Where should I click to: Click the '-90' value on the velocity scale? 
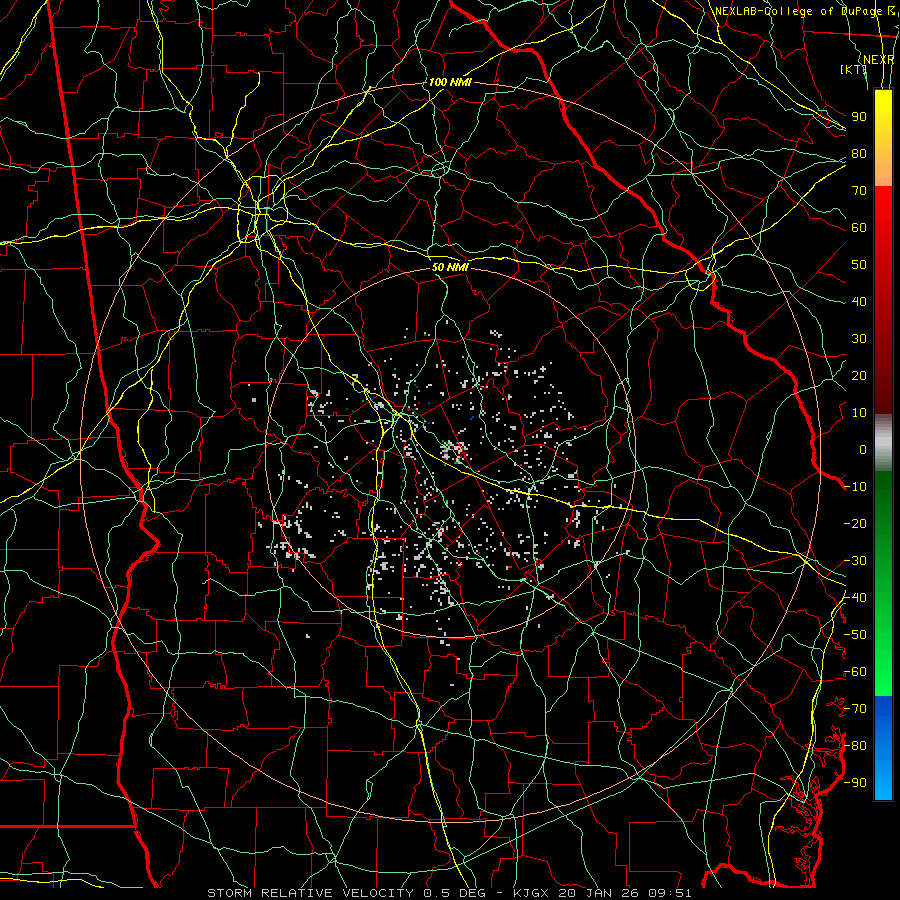tap(855, 783)
